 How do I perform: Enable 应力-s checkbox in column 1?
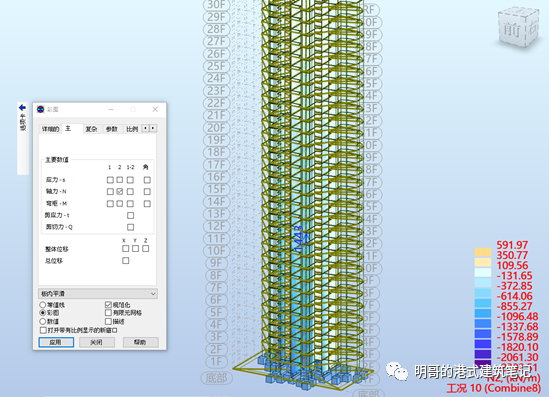point(110,180)
